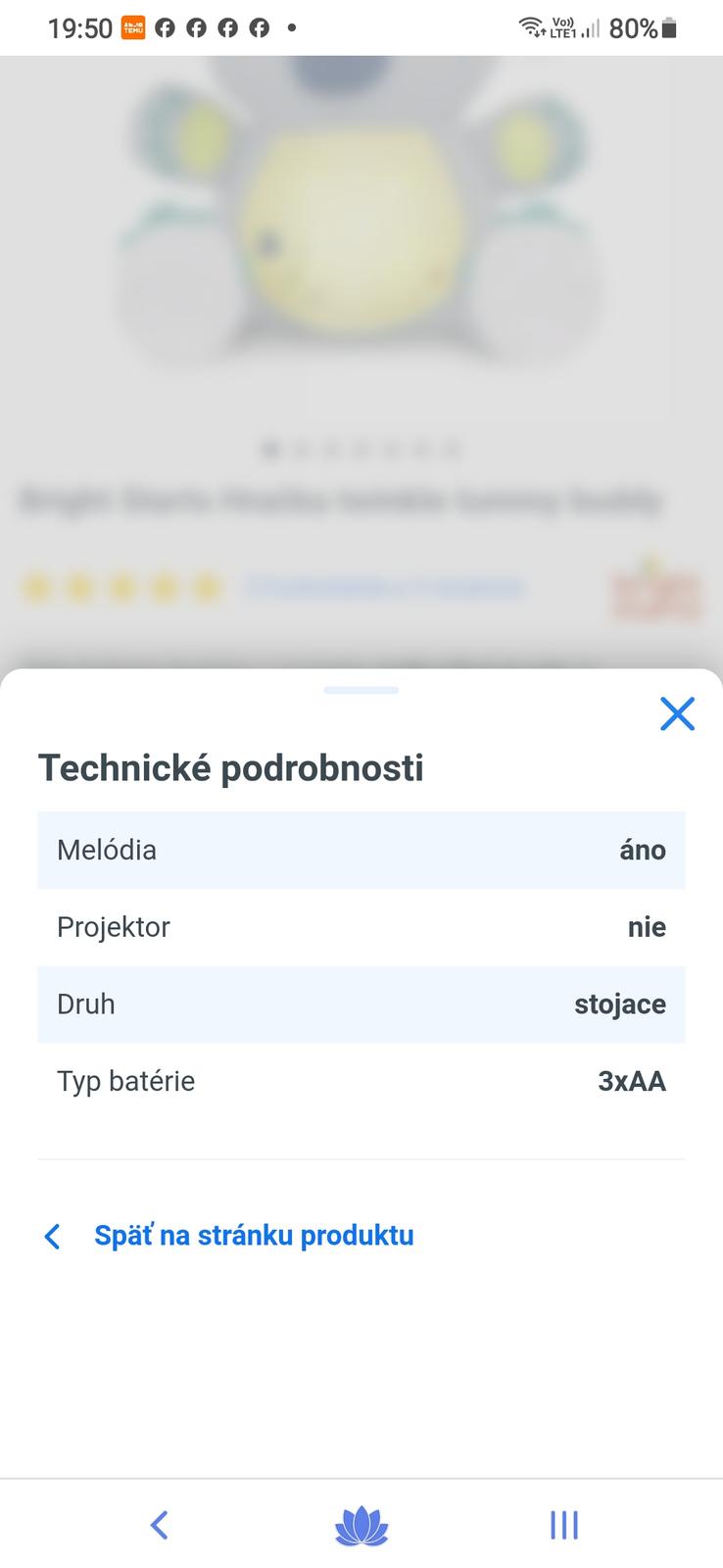Screen dimensions: 723x1568
Task: Click the back chevron beside Späť link
Action: pyautogui.click(x=53, y=1237)
